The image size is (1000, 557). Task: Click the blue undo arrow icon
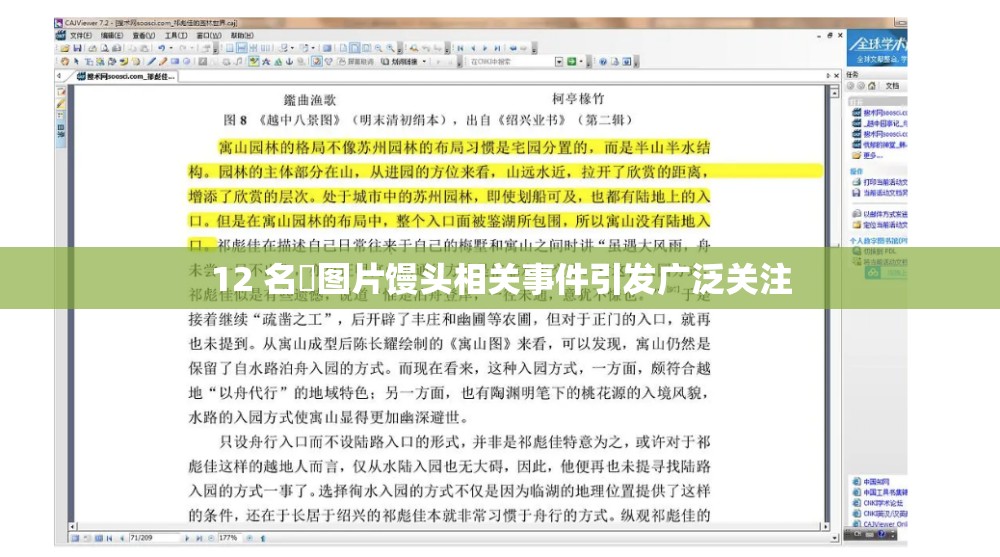(161, 48)
